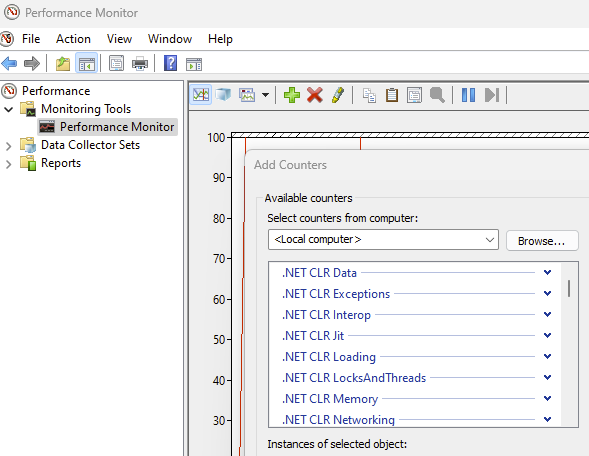The height and width of the screenshot is (456, 589).
Task: Collapse the Monitoring Tools node
Action: 9,110
